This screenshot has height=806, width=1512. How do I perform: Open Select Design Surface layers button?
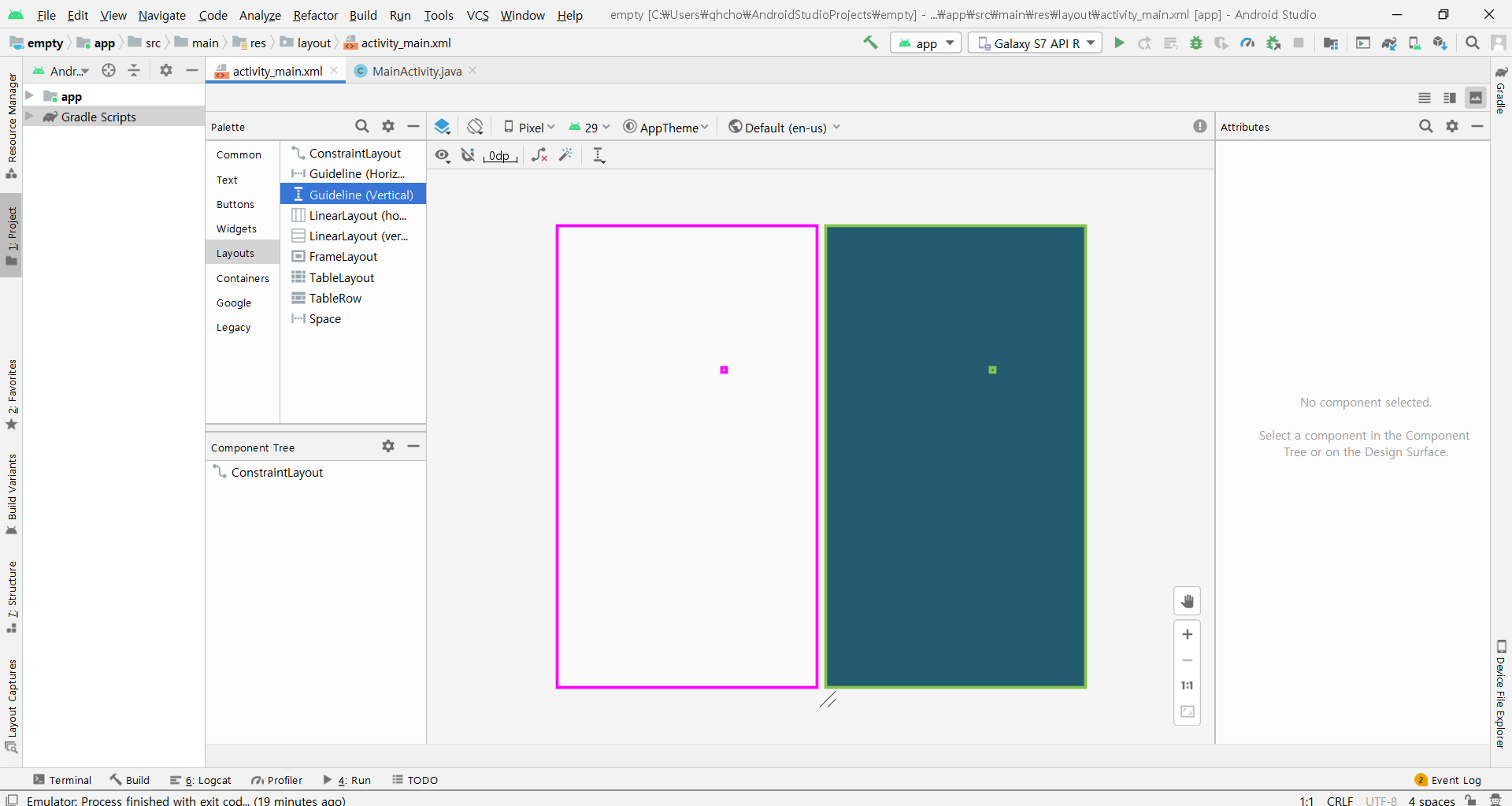443,127
